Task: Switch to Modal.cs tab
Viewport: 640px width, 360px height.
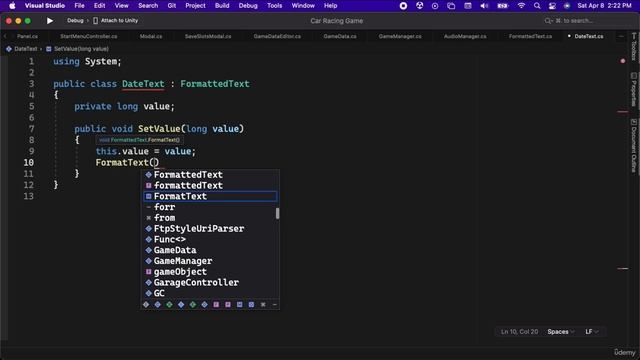Action: 151,36
